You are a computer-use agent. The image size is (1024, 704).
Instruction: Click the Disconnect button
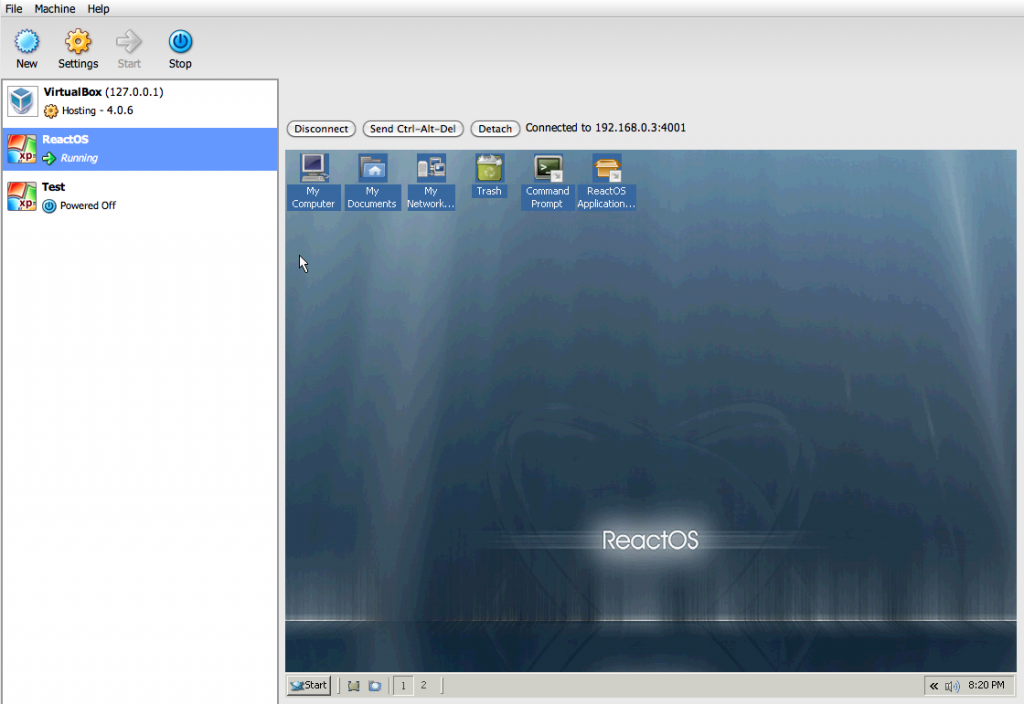pos(321,129)
